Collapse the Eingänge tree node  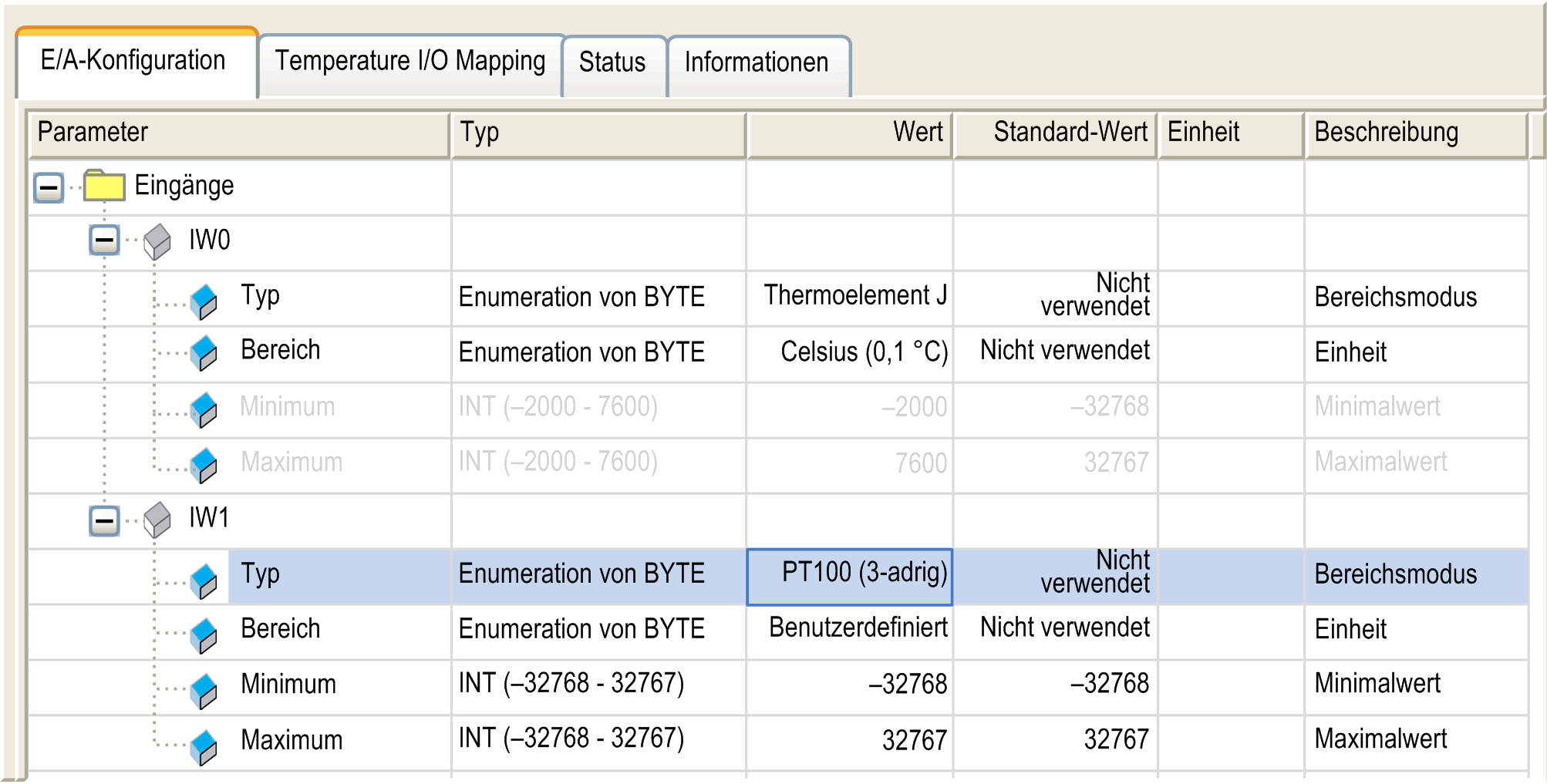49,187
